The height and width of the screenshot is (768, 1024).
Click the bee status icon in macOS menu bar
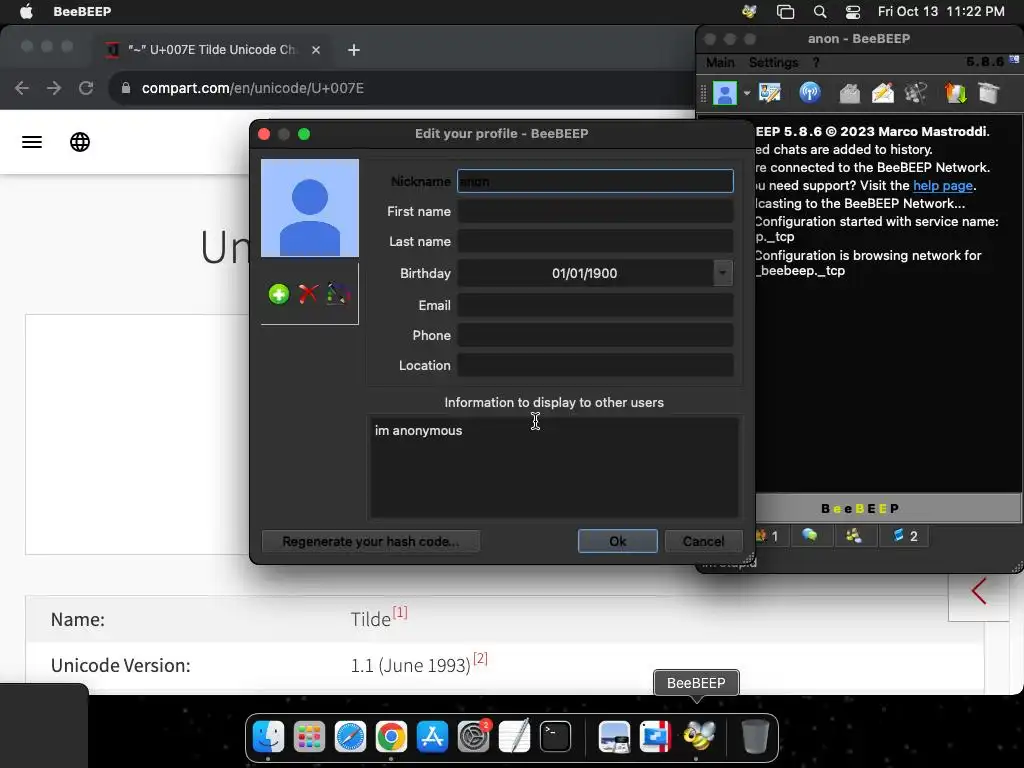tap(749, 11)
